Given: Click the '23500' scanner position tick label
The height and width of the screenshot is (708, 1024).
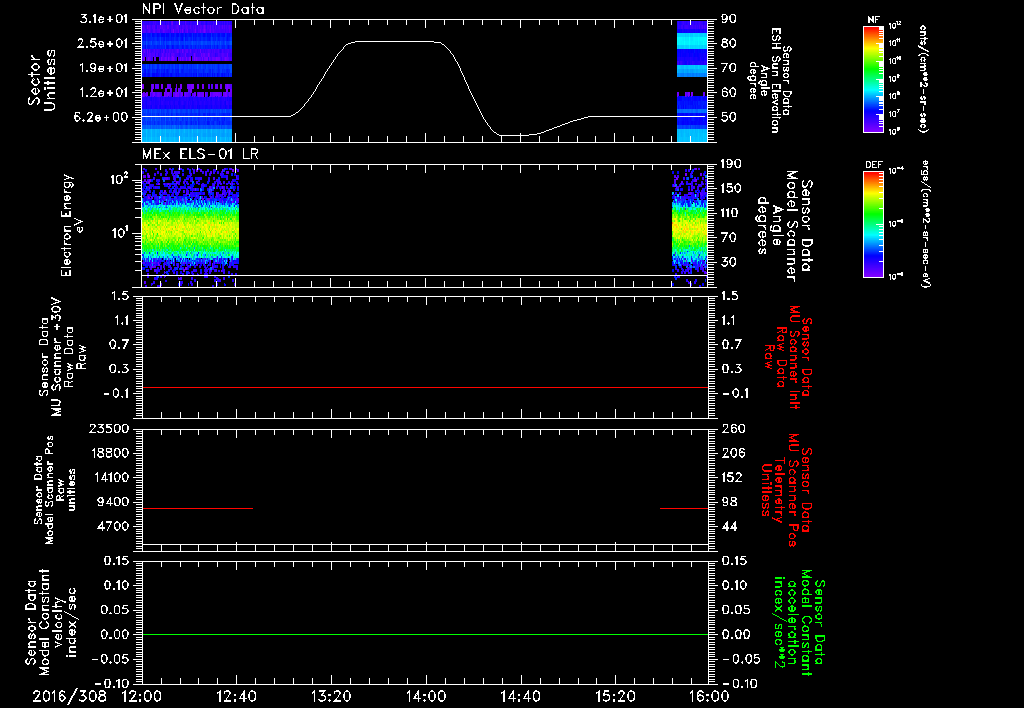Looking at the screenshot, I should point(108,429).
